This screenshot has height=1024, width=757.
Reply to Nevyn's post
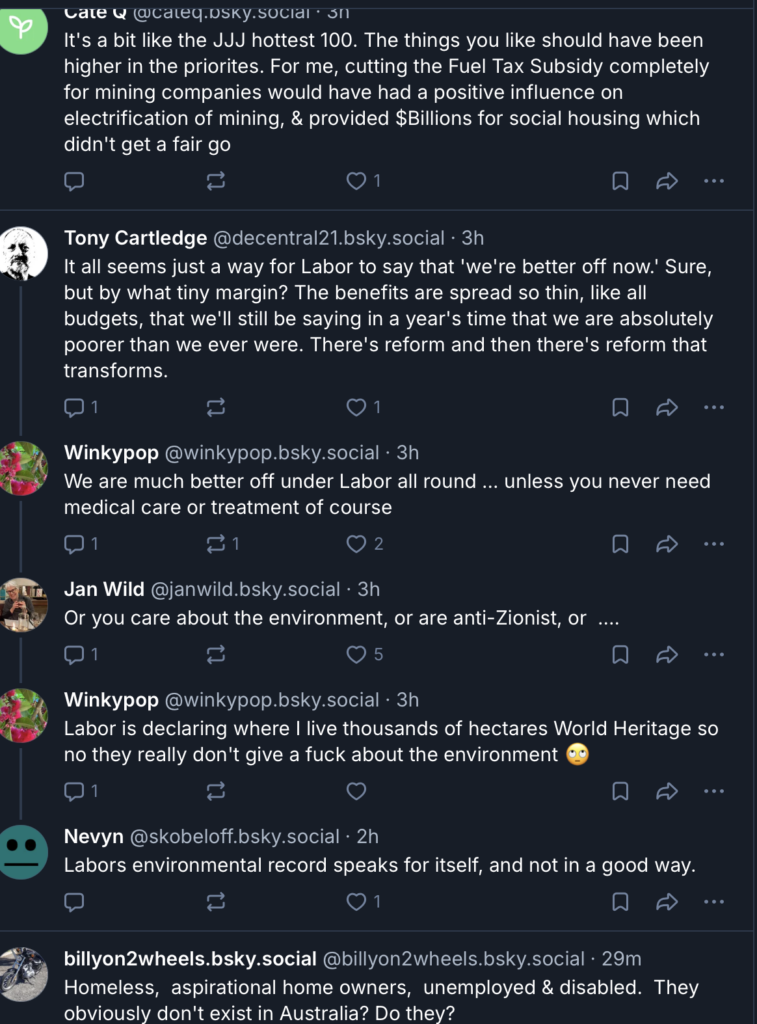(74, 902)
